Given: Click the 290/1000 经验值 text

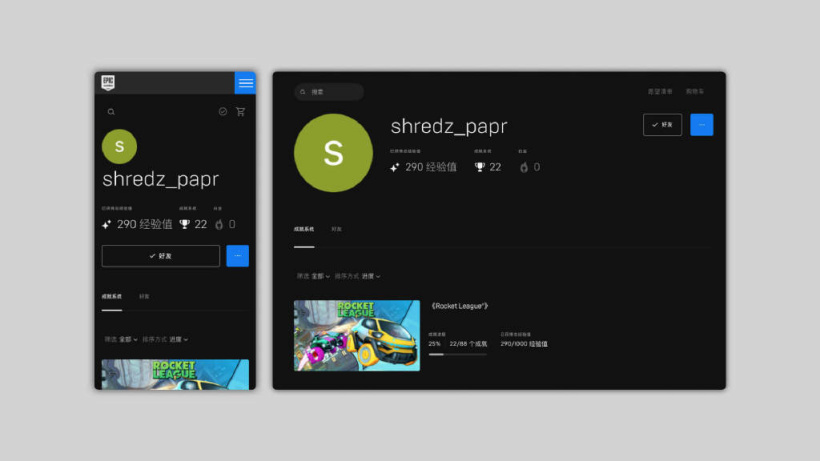Looking at the screenshot, I should click(x=524, y=344).
